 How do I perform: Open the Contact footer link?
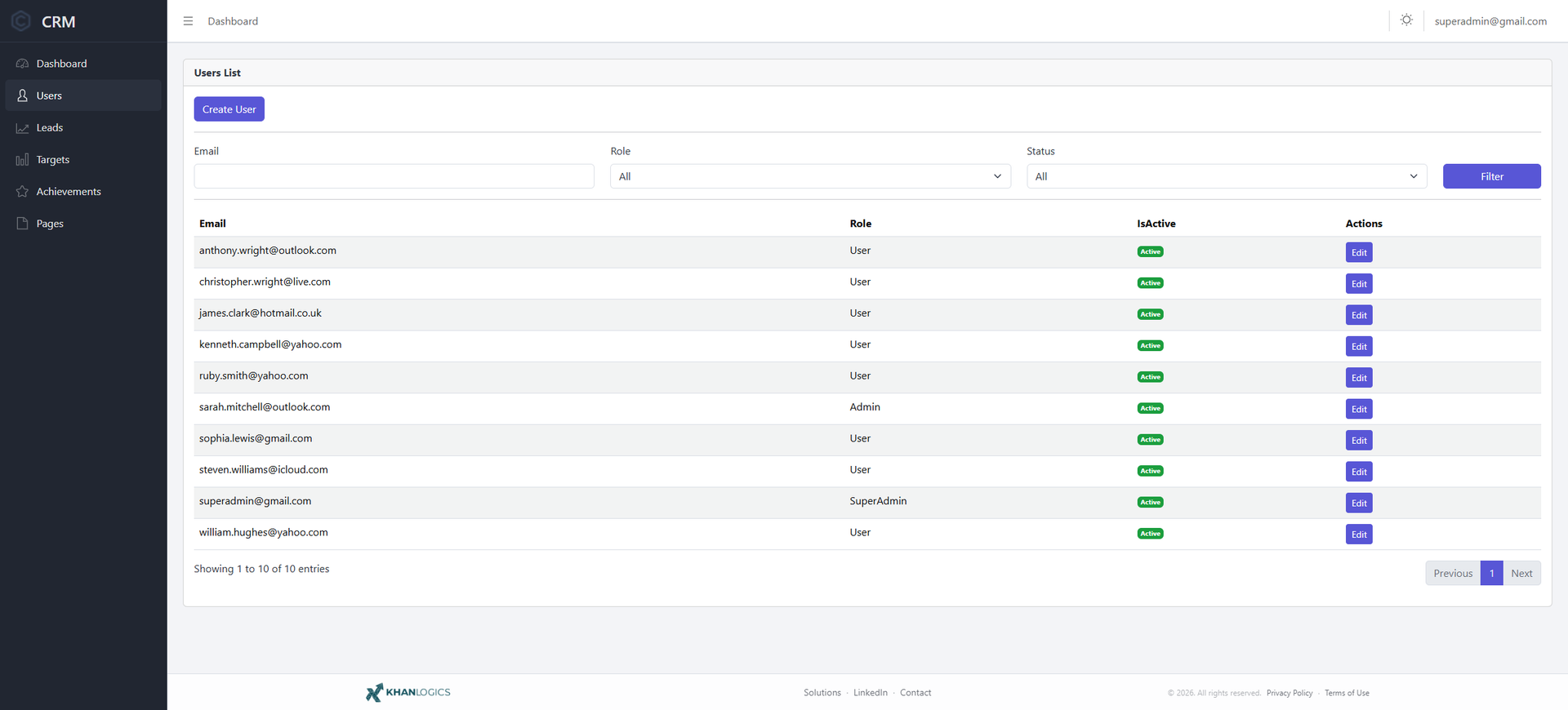[x=915, y=693]
